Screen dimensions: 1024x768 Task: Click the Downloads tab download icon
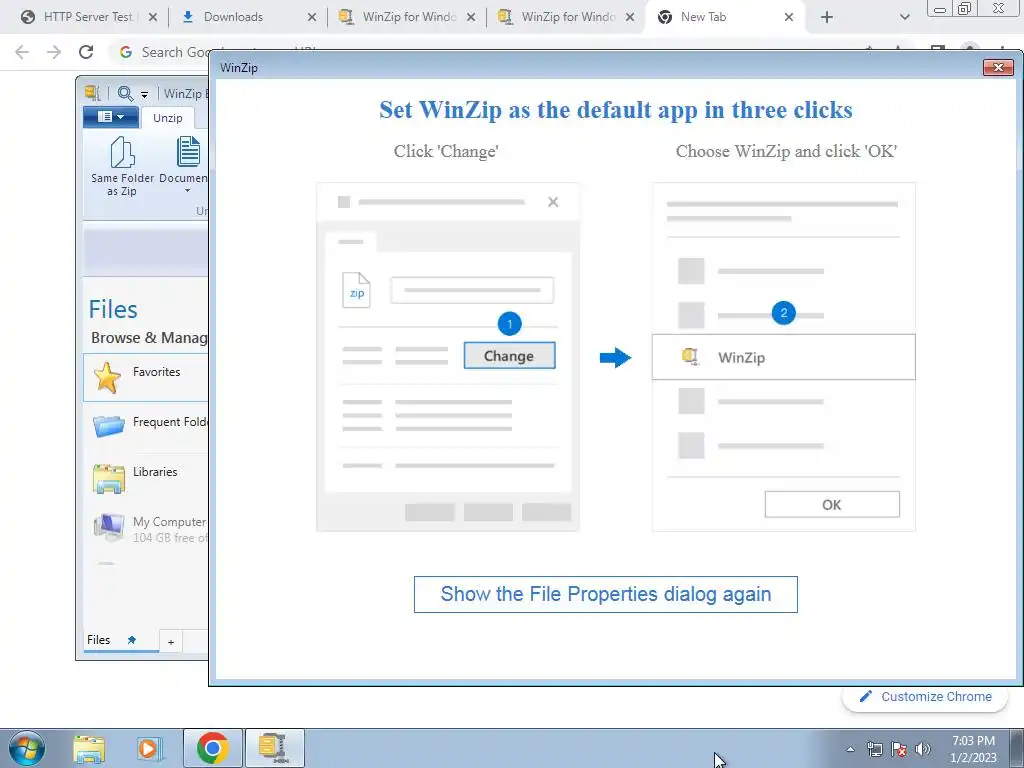point(188,18)
